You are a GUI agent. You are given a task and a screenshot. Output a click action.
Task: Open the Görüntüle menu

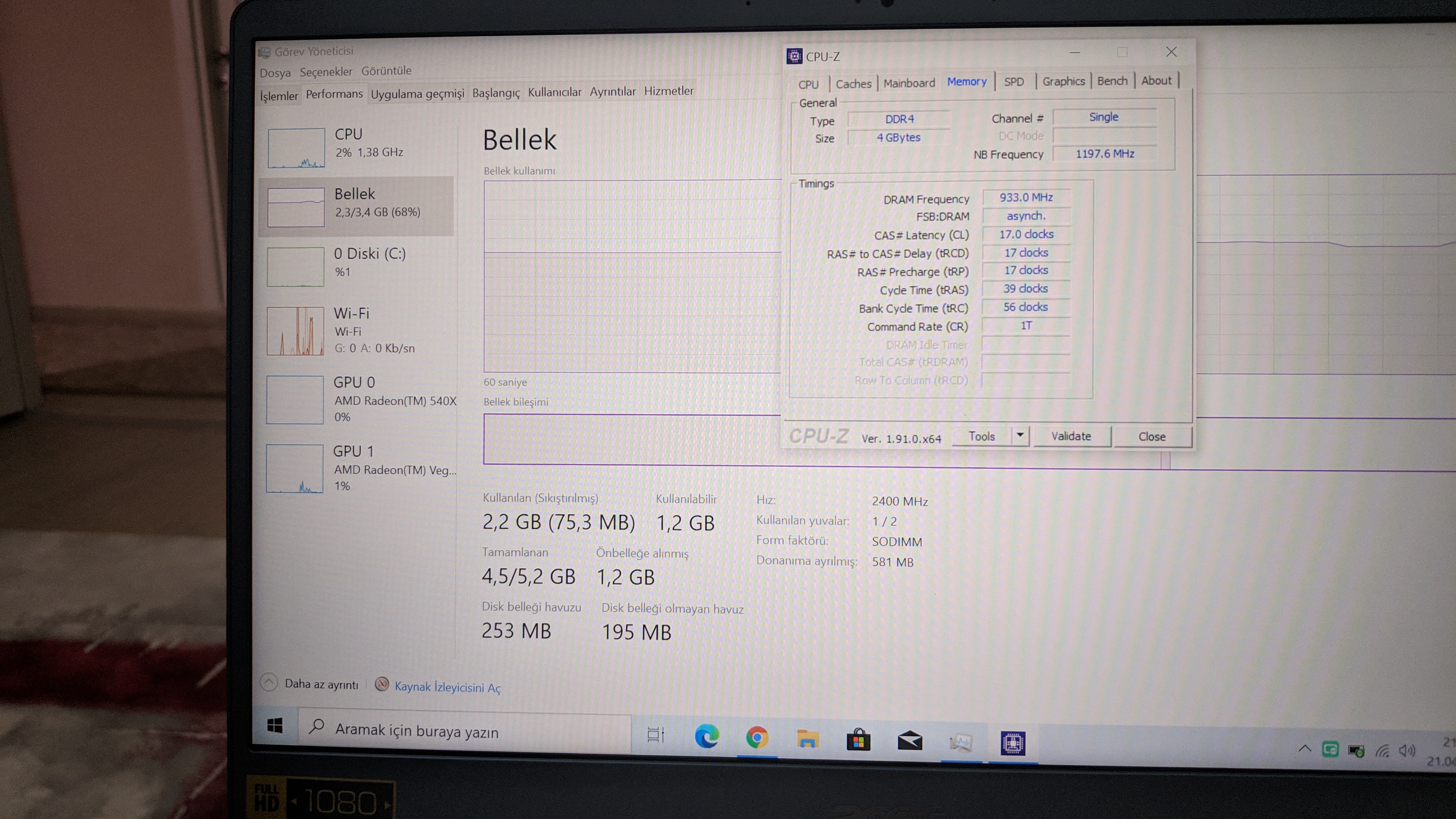point(387,71)
